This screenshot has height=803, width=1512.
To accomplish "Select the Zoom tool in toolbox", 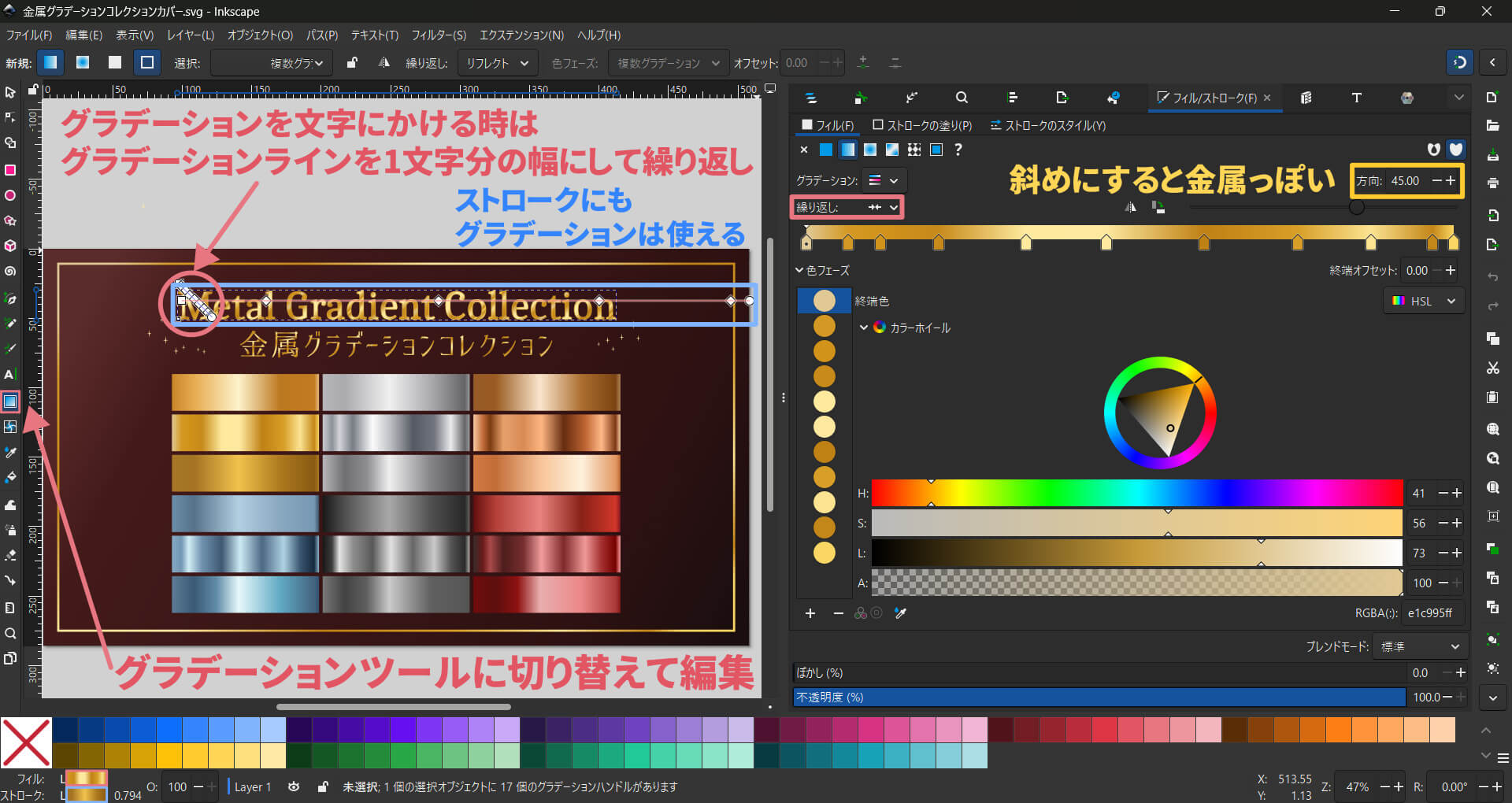I will 10,633.
